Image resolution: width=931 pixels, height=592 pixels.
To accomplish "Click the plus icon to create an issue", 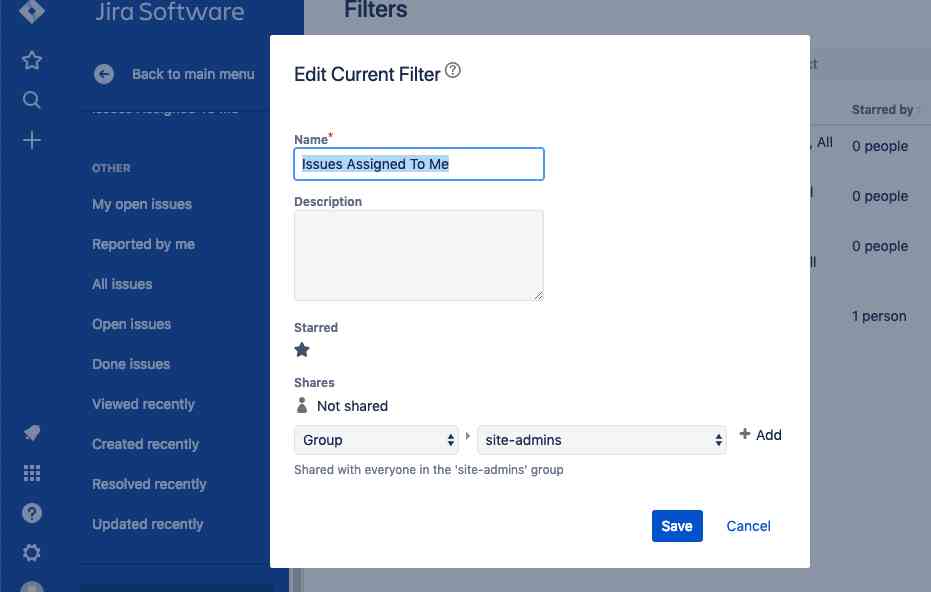I will coord(31,140).
